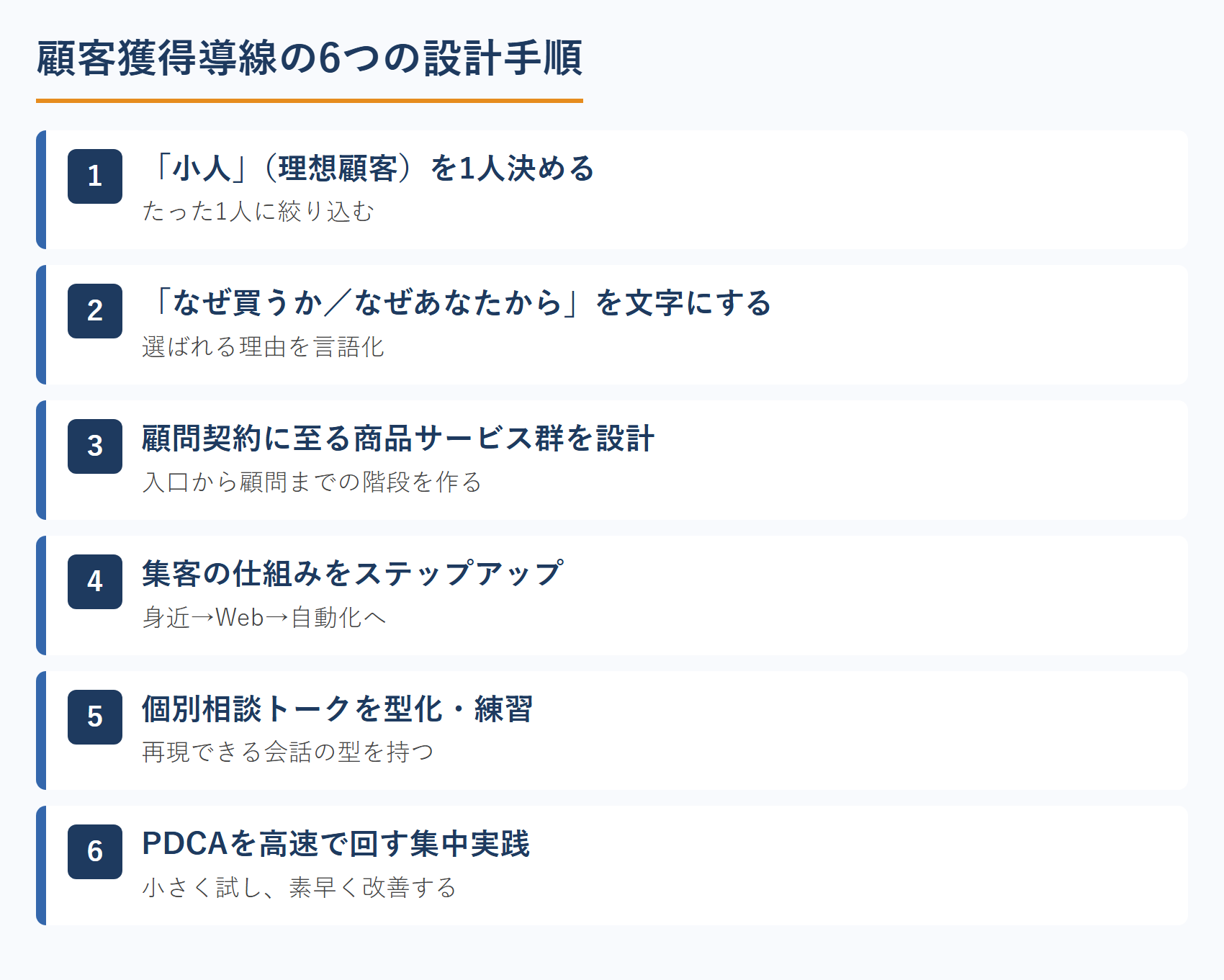The width and height of the screenshot is (1224, 980).
Task: Click the number 1 badge
Action: tap(95, 176)
